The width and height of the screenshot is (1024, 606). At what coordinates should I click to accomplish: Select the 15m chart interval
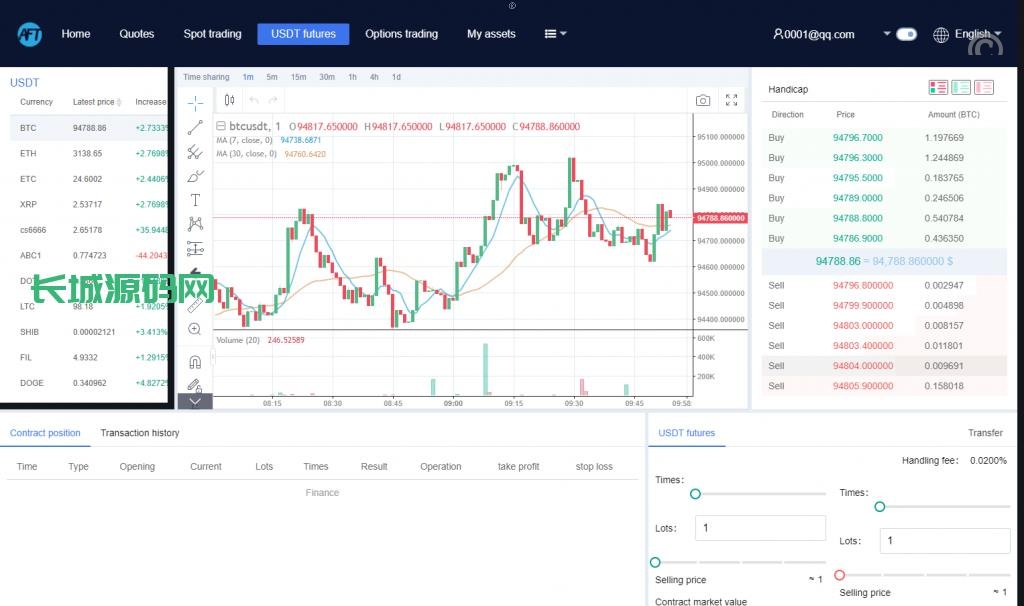click(x=299, y=77)
